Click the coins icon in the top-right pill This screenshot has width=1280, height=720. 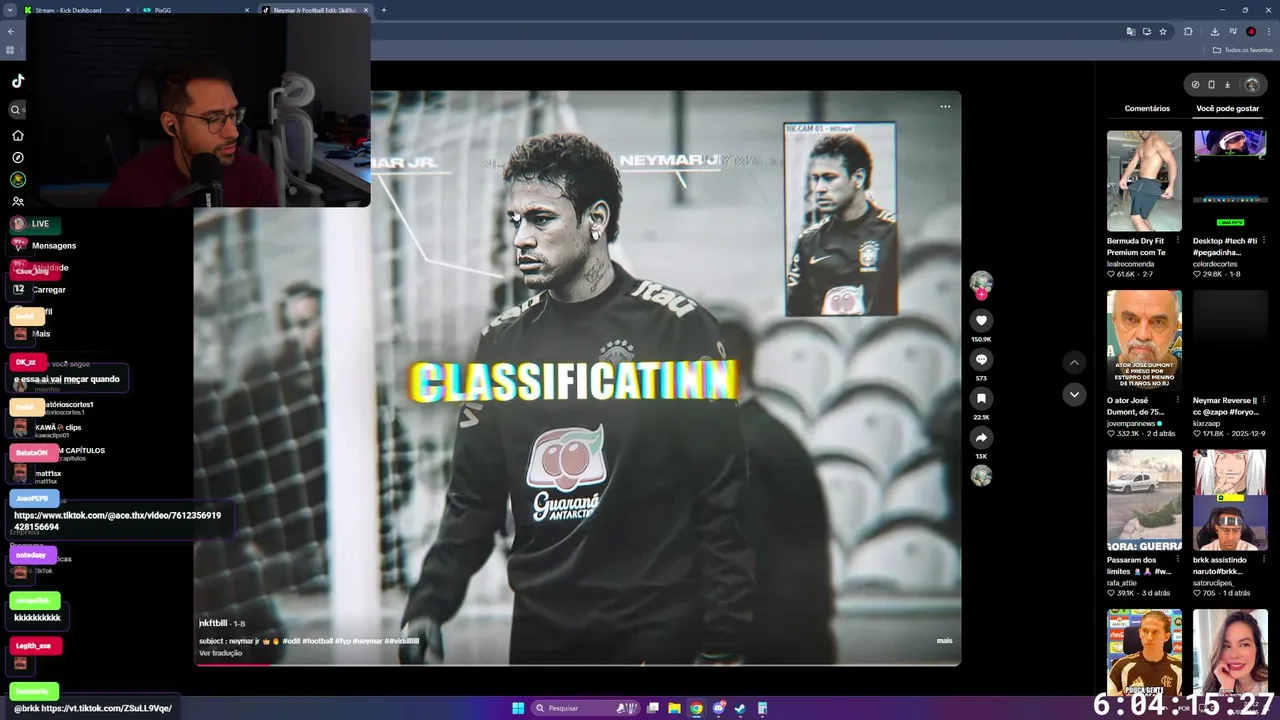(1195, 85)
